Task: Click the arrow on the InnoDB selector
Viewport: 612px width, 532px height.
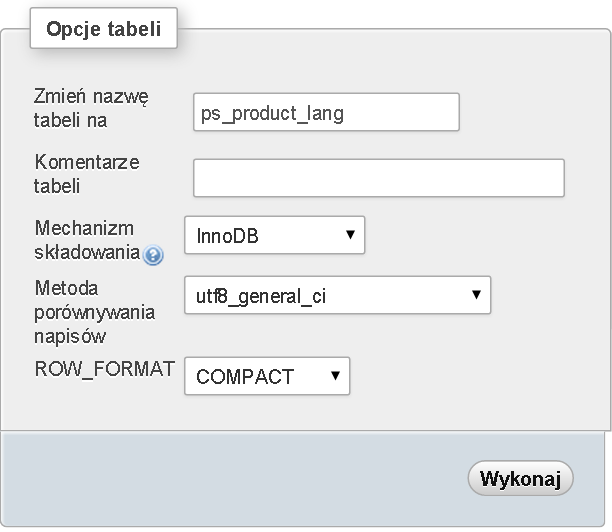Action: pos(350,235)
